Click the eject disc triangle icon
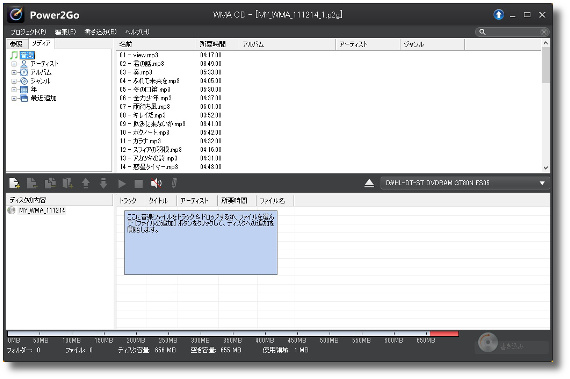The height and width of the screenshot is (379, 570). 369,183
